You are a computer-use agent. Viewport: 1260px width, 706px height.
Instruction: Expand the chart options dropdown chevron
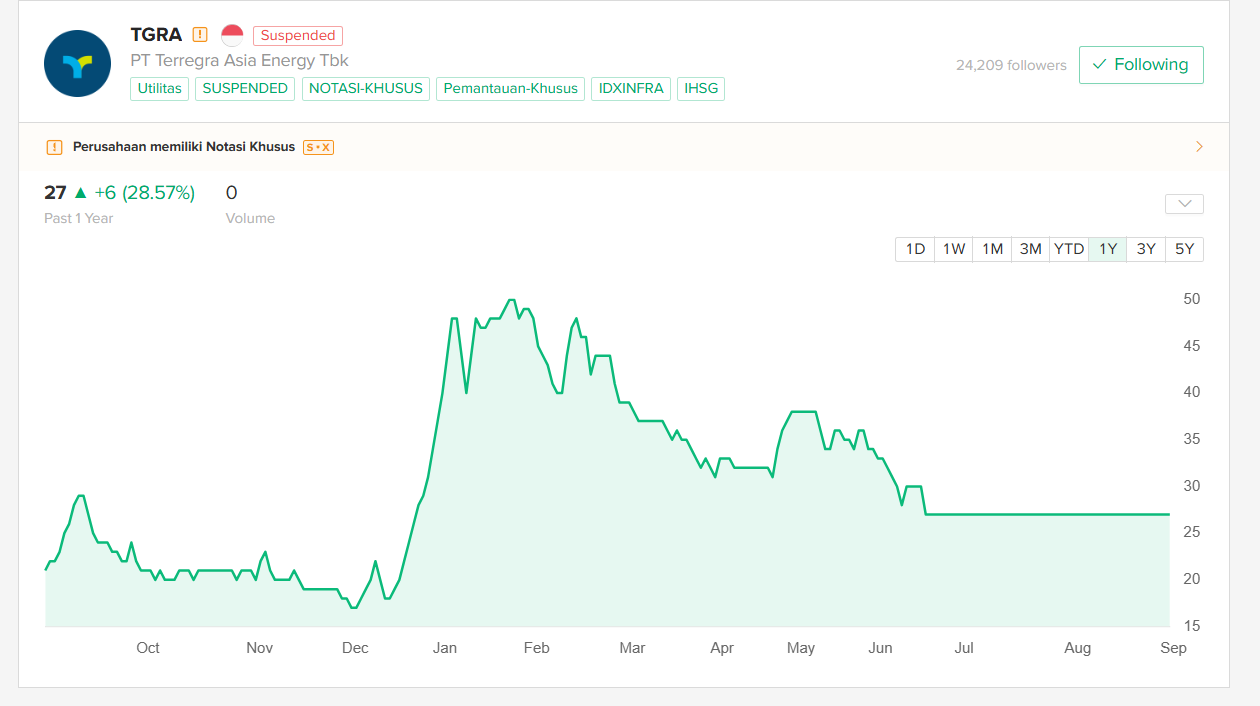1184,204
